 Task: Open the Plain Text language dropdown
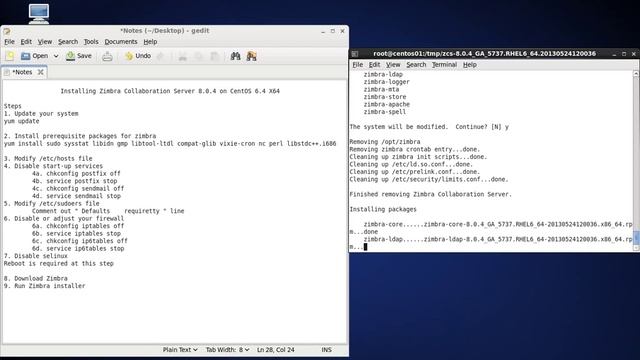(x=180, y=350)
